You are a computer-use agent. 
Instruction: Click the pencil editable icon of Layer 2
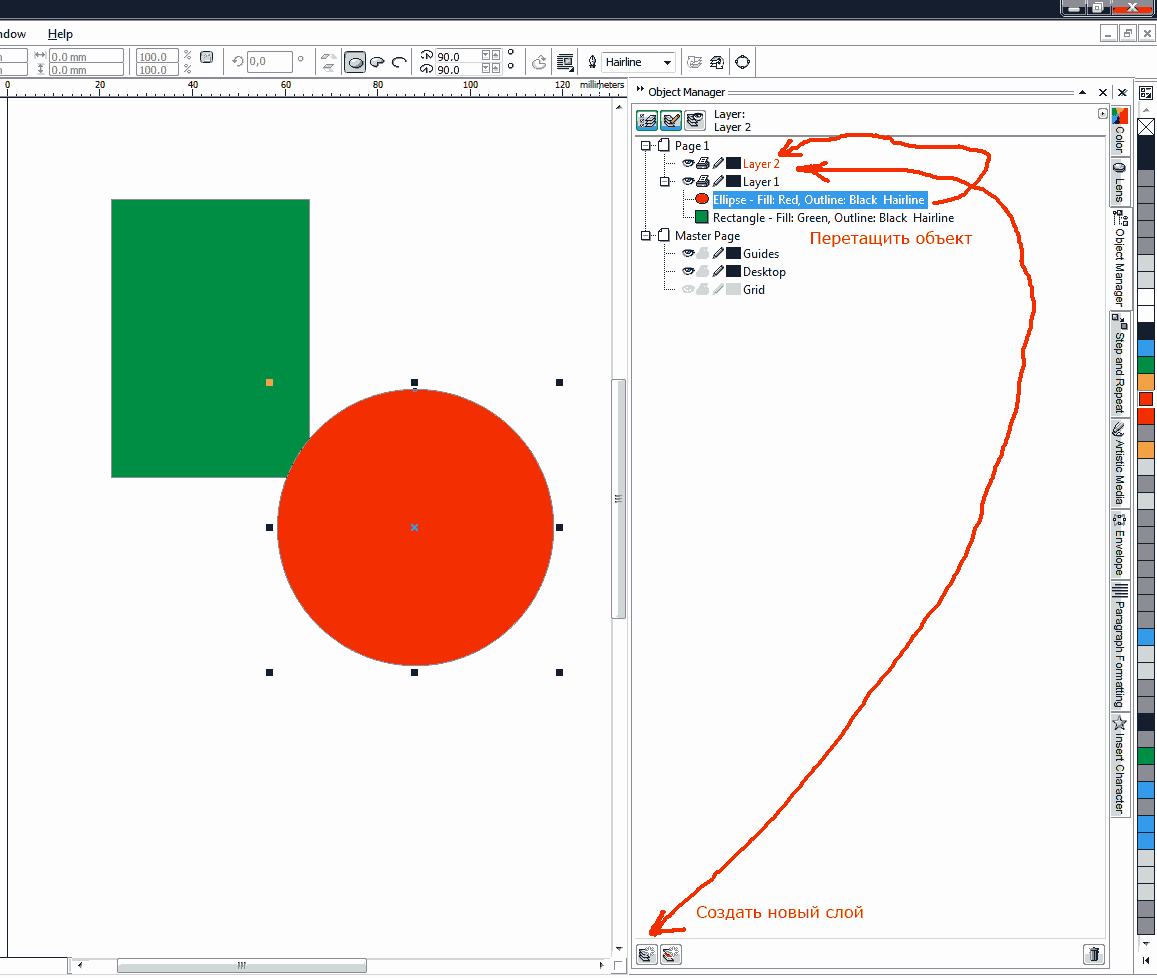click(x=718, y=163)
